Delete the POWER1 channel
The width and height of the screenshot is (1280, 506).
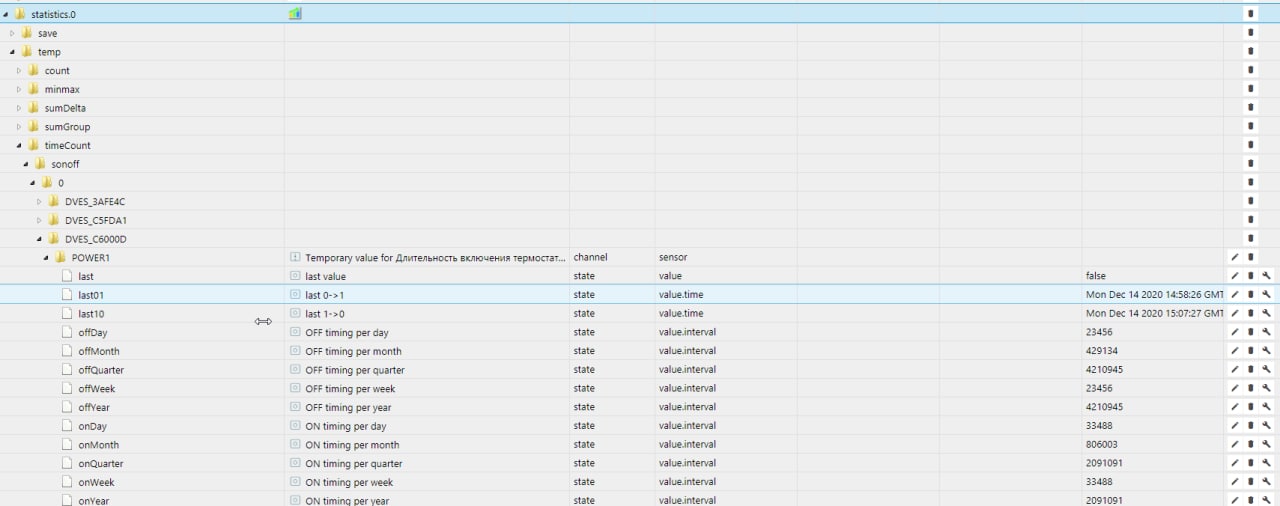(1250, 257)
